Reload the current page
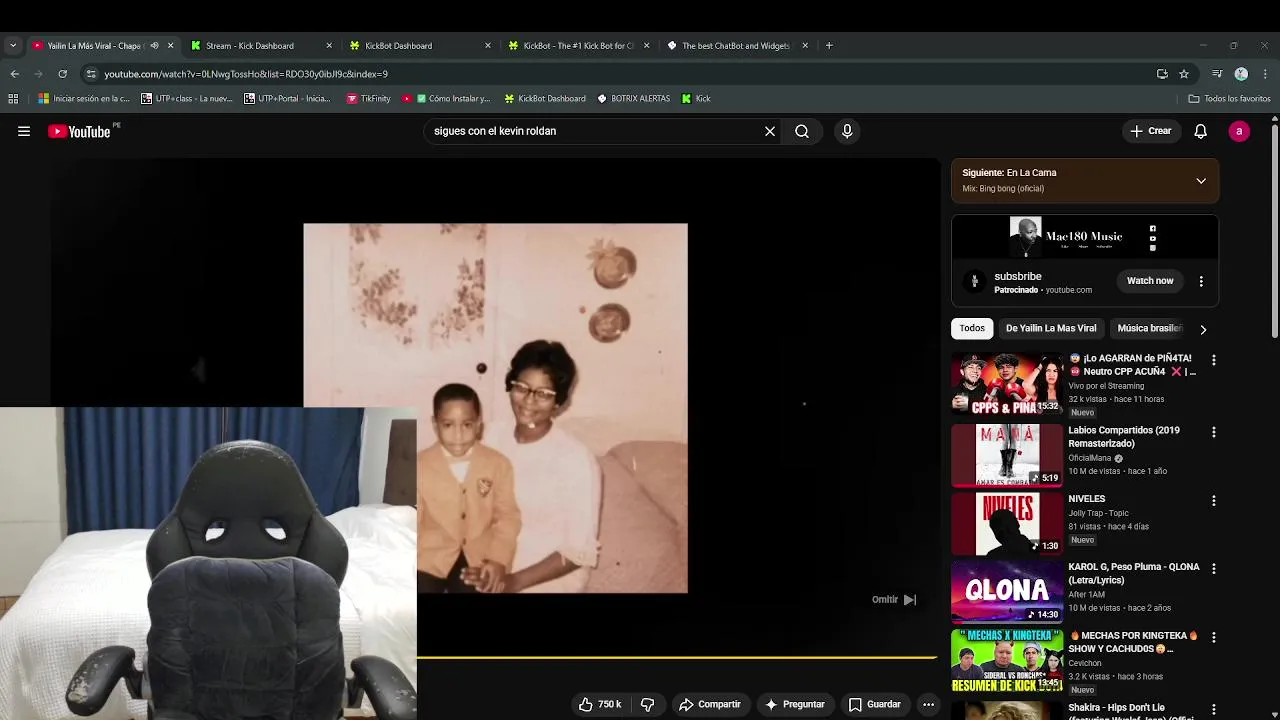 coord(62,74)
